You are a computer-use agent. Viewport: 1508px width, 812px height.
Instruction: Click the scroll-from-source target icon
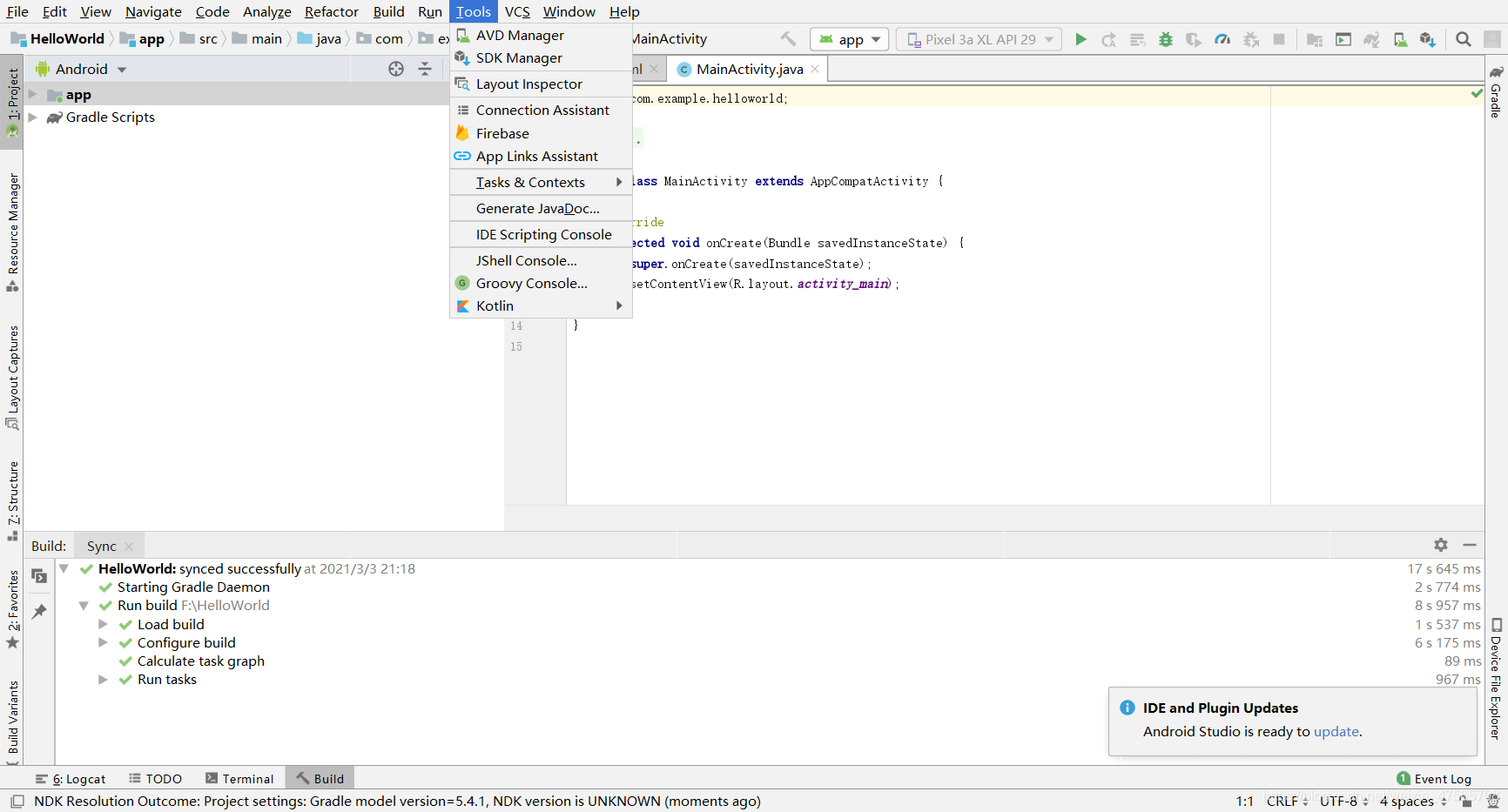[x=396, y=69]
